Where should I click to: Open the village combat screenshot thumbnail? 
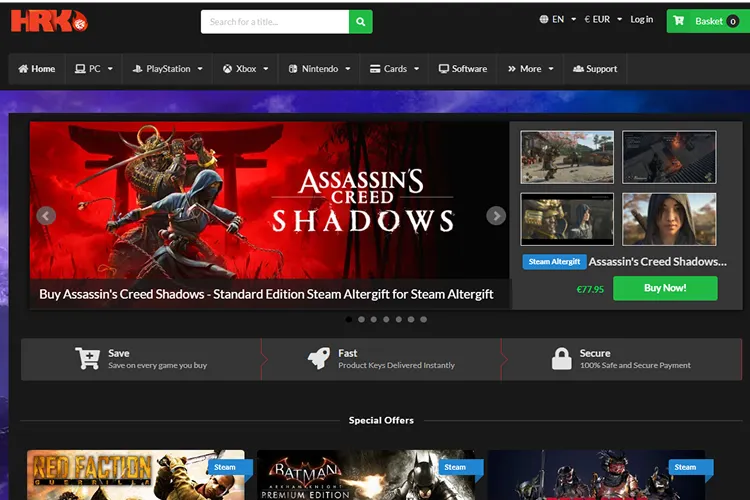[567, 157]
